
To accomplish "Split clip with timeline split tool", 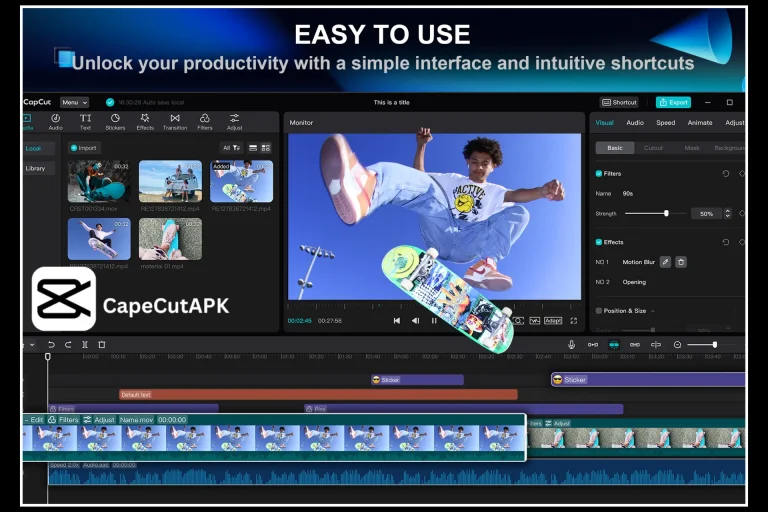I will coord(85,345).
